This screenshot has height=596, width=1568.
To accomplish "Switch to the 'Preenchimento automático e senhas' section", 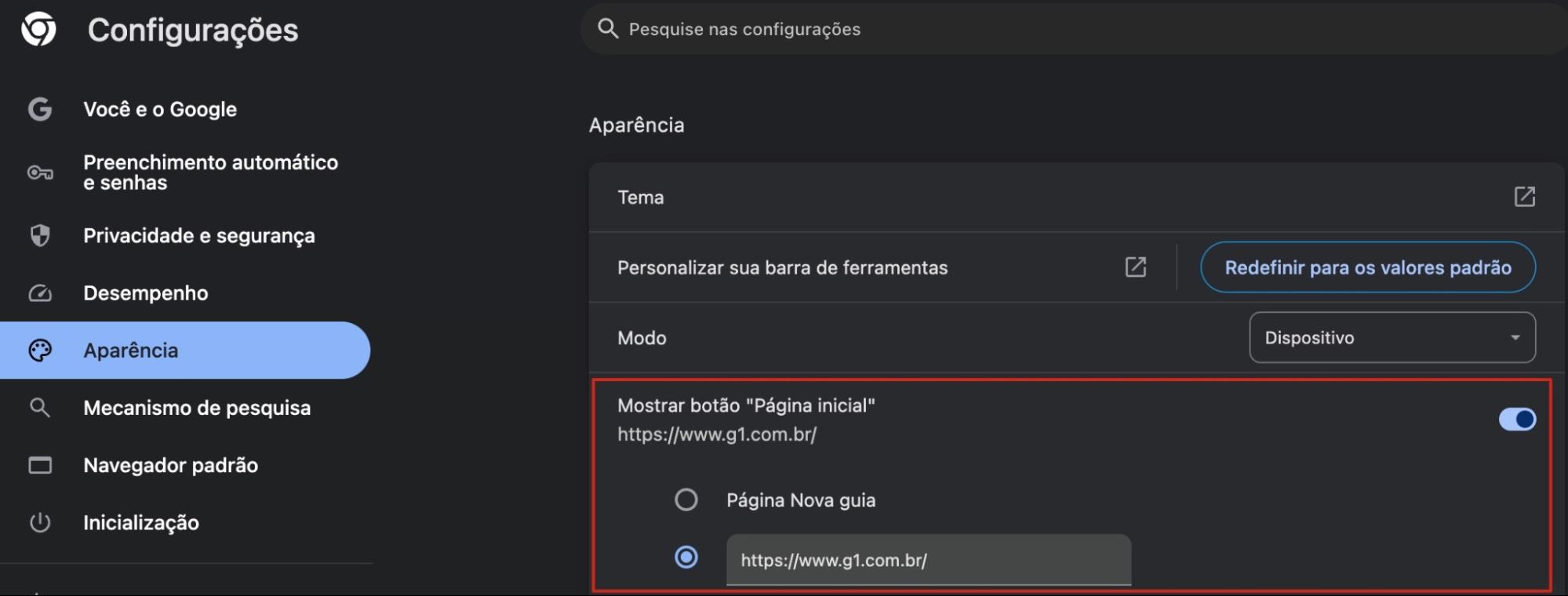I will click(210, 173).
